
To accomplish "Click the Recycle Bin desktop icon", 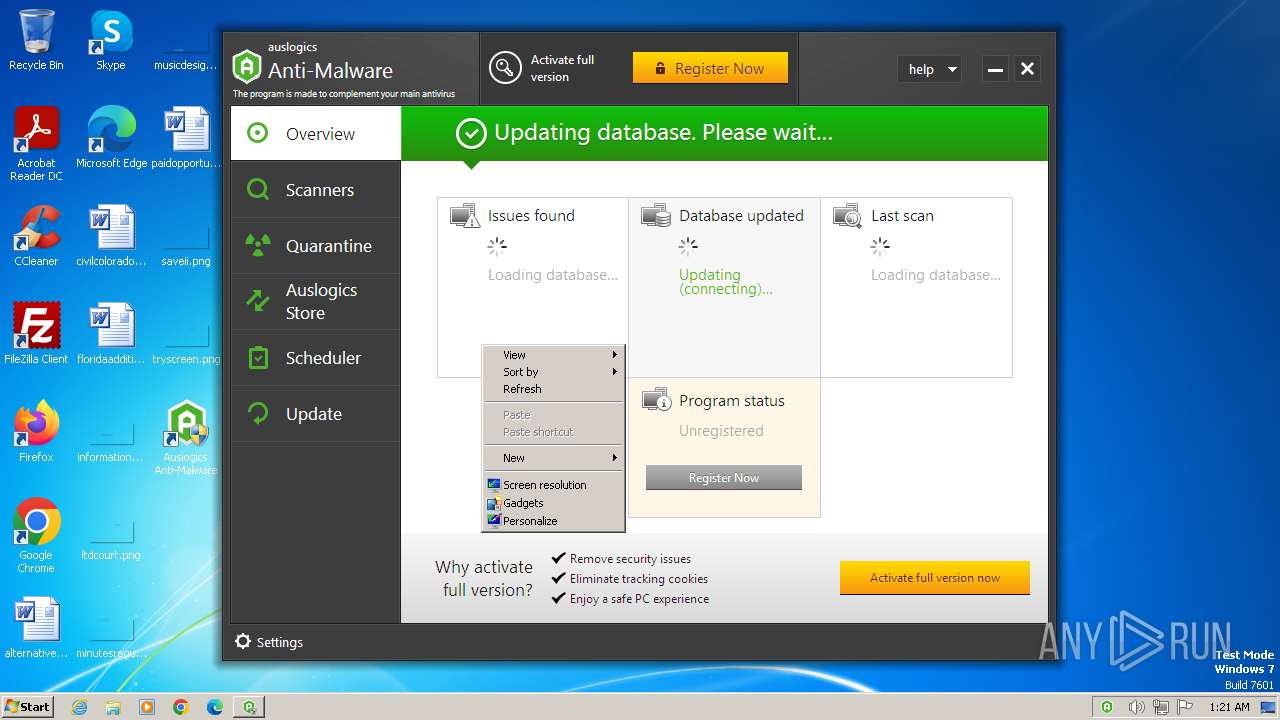I will point(36,40).
